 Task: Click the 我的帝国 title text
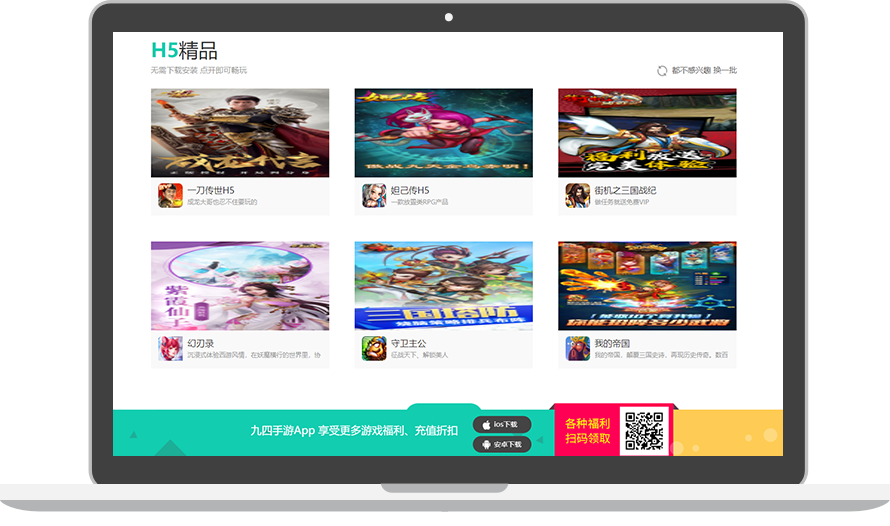612,343
